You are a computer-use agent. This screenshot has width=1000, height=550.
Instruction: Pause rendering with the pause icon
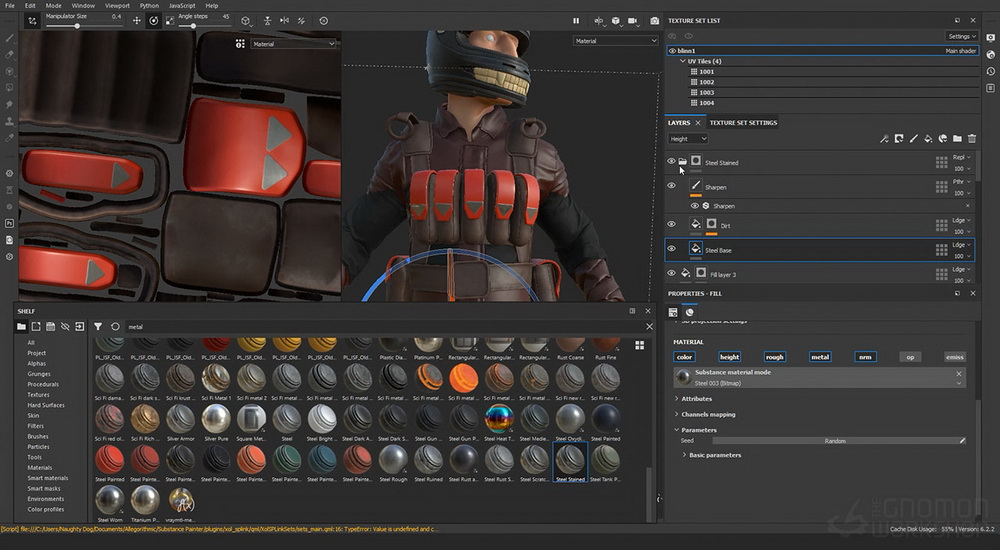(x=576, y=21)
